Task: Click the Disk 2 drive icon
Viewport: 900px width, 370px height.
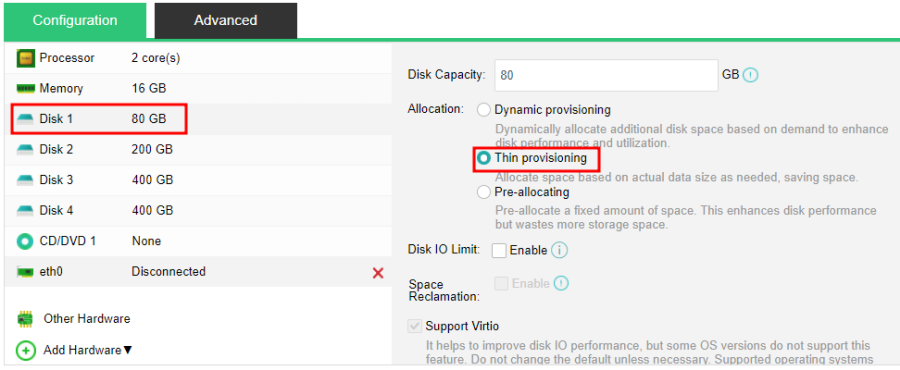Action: (25, 150)
